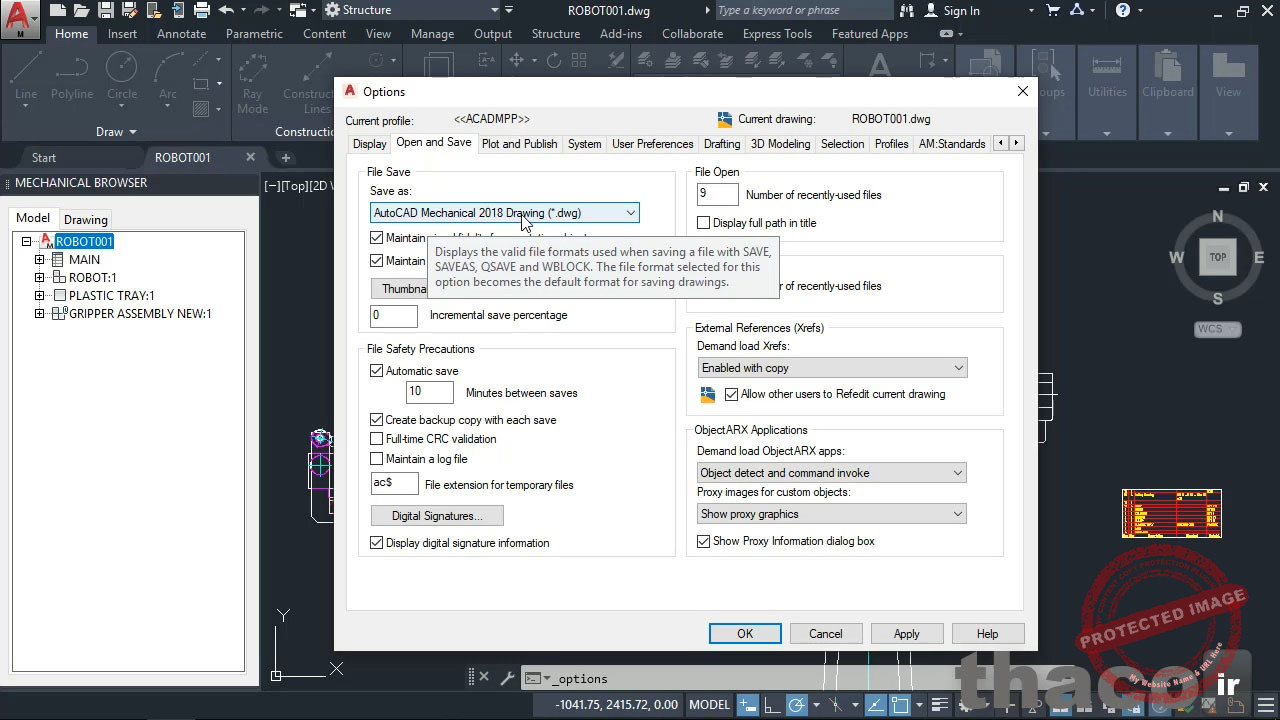Click the Save icon in Quick Access toolbar

(108, 9)
